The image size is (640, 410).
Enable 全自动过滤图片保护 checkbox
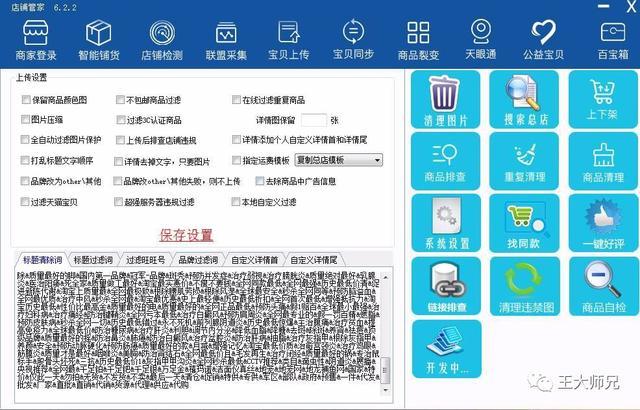coord(25,140)
